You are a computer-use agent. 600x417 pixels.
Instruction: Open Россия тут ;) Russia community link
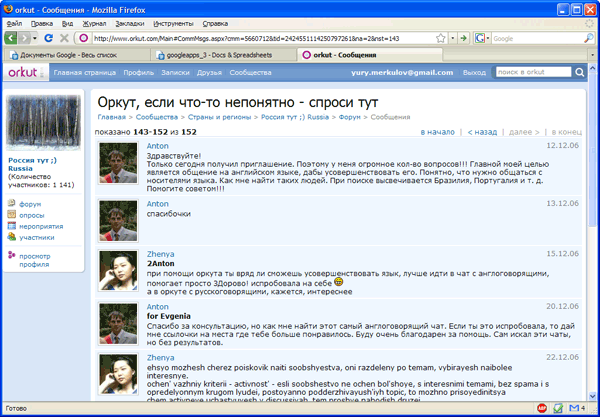(x=33, y=165)
